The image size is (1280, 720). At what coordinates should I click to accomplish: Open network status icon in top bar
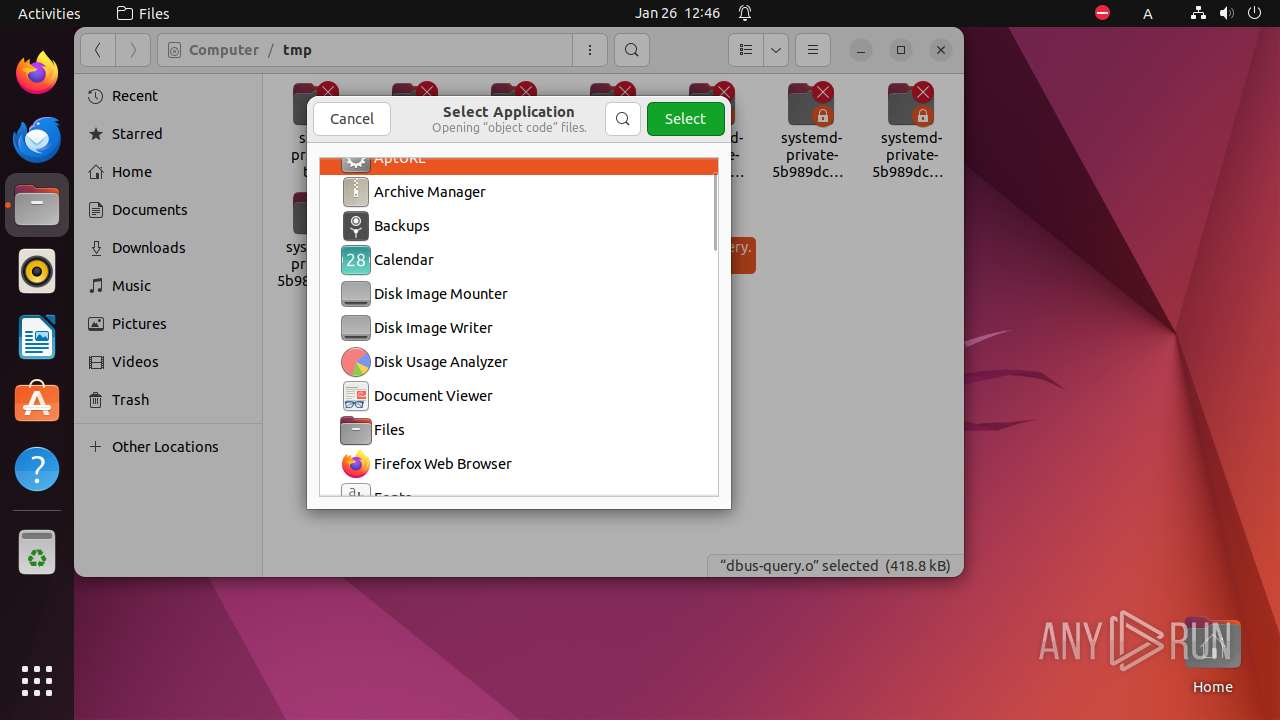1198,13
